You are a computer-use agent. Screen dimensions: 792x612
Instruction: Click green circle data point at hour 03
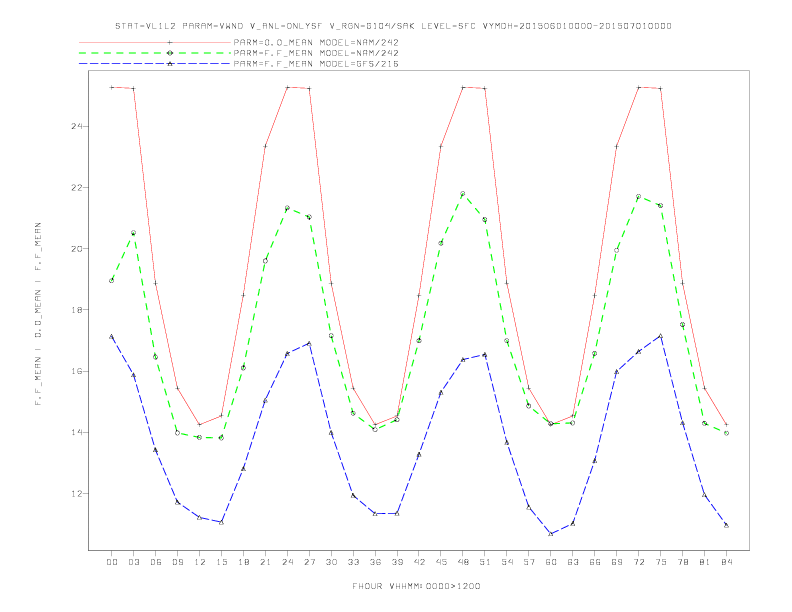[x=133, y=233]
